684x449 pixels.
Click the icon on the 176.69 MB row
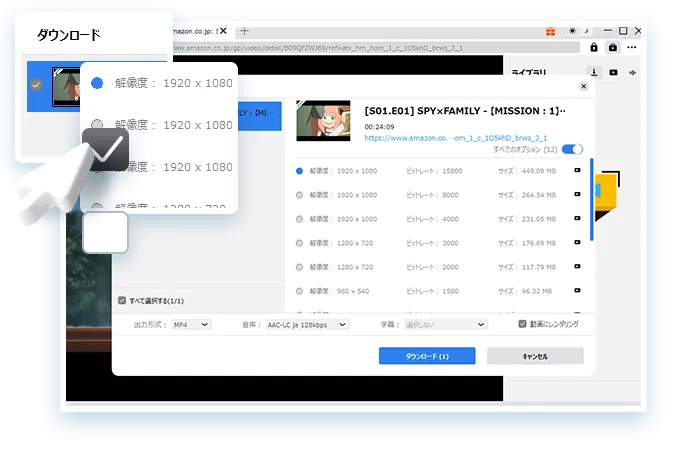pyautogui.click(x=577, y=242)
